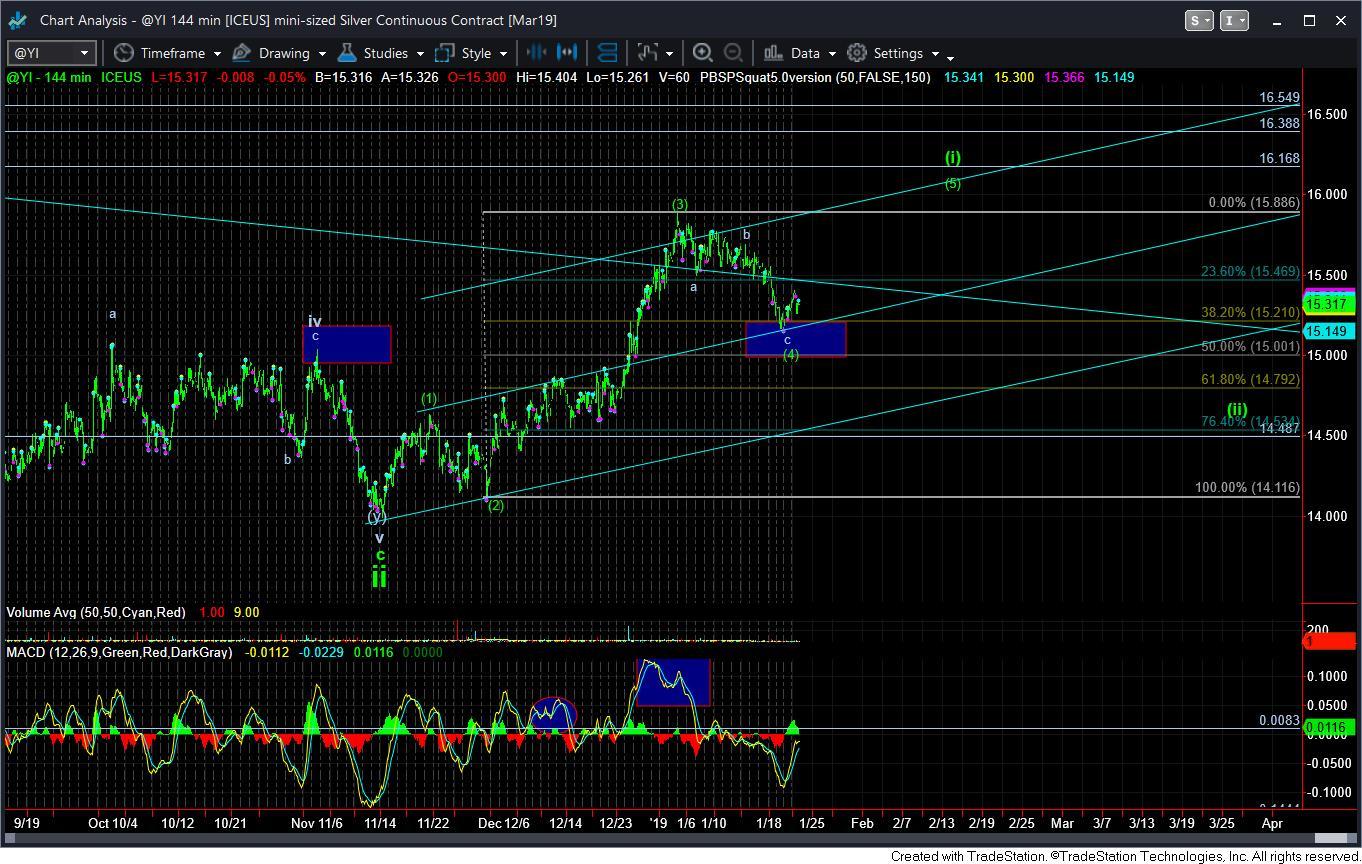The height and width of the screenshot is (864, 1362).
Task: Expand the Settings dropdown arrow
Action: click(x=935, y=54)
